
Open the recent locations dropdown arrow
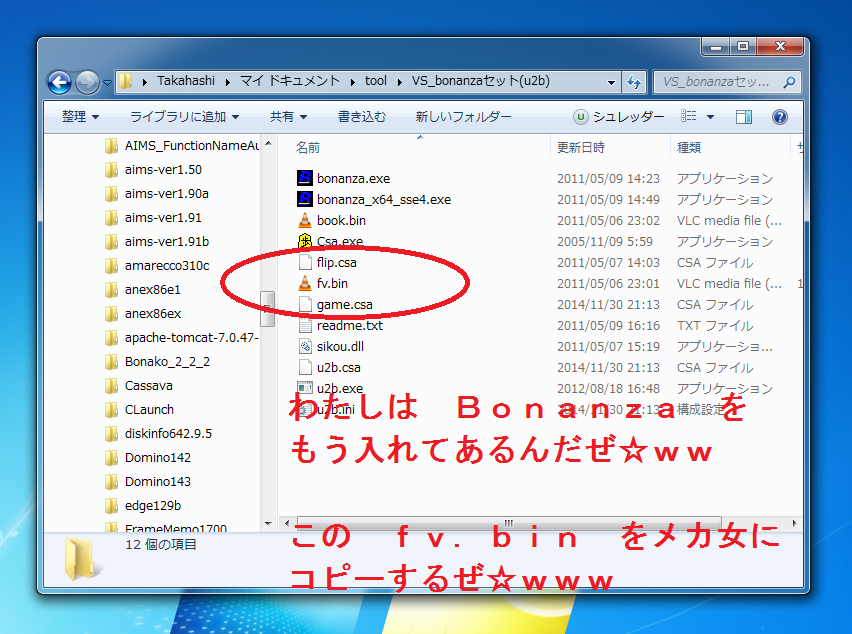pos(107,83)
